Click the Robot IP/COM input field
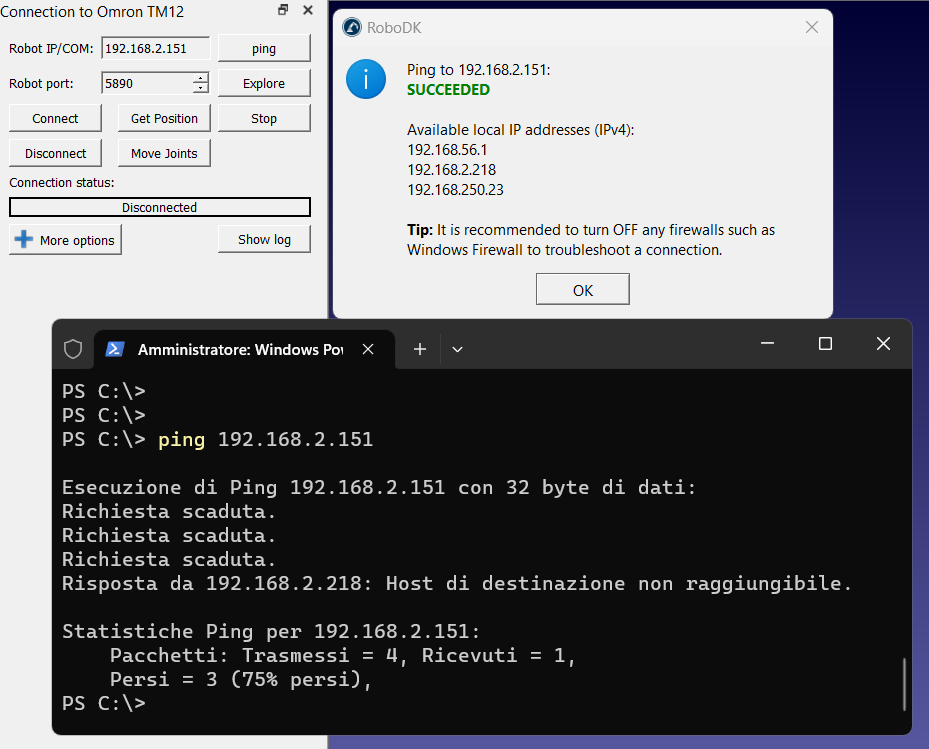Screen dimensions: 929x749 pyautogui.click(x=157, y=48)
